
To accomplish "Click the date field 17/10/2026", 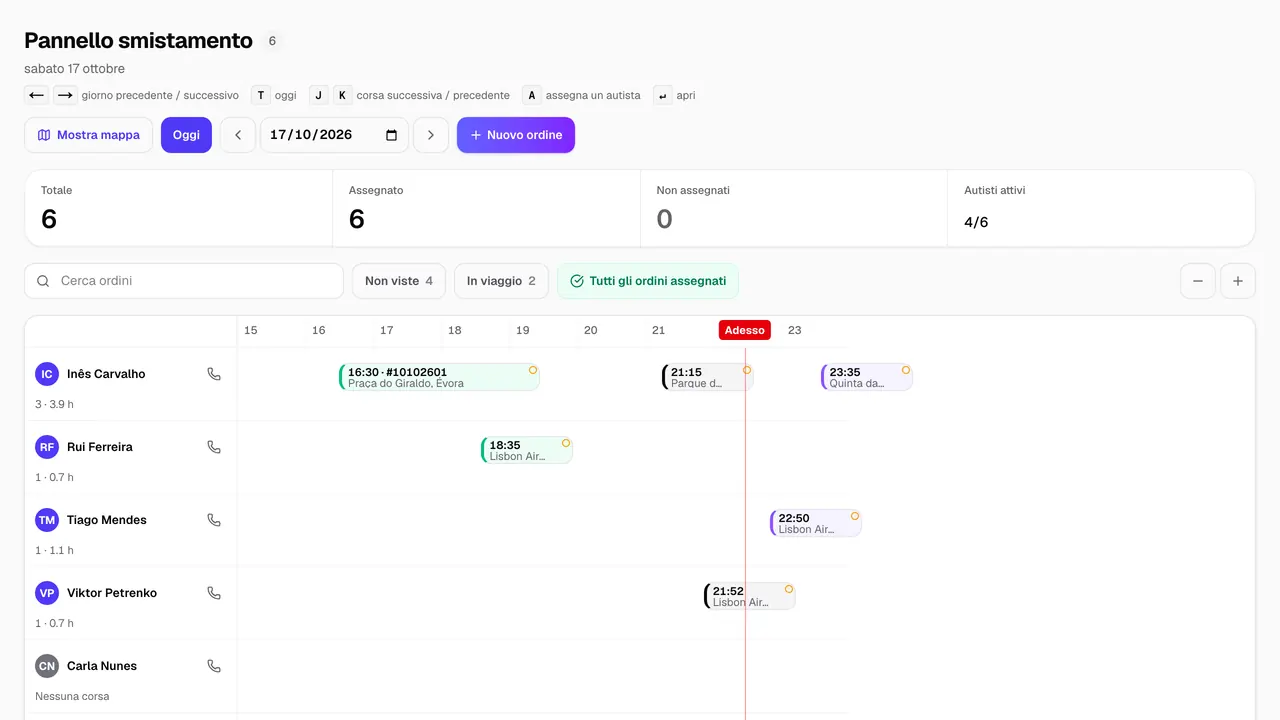I will (334, 135).
